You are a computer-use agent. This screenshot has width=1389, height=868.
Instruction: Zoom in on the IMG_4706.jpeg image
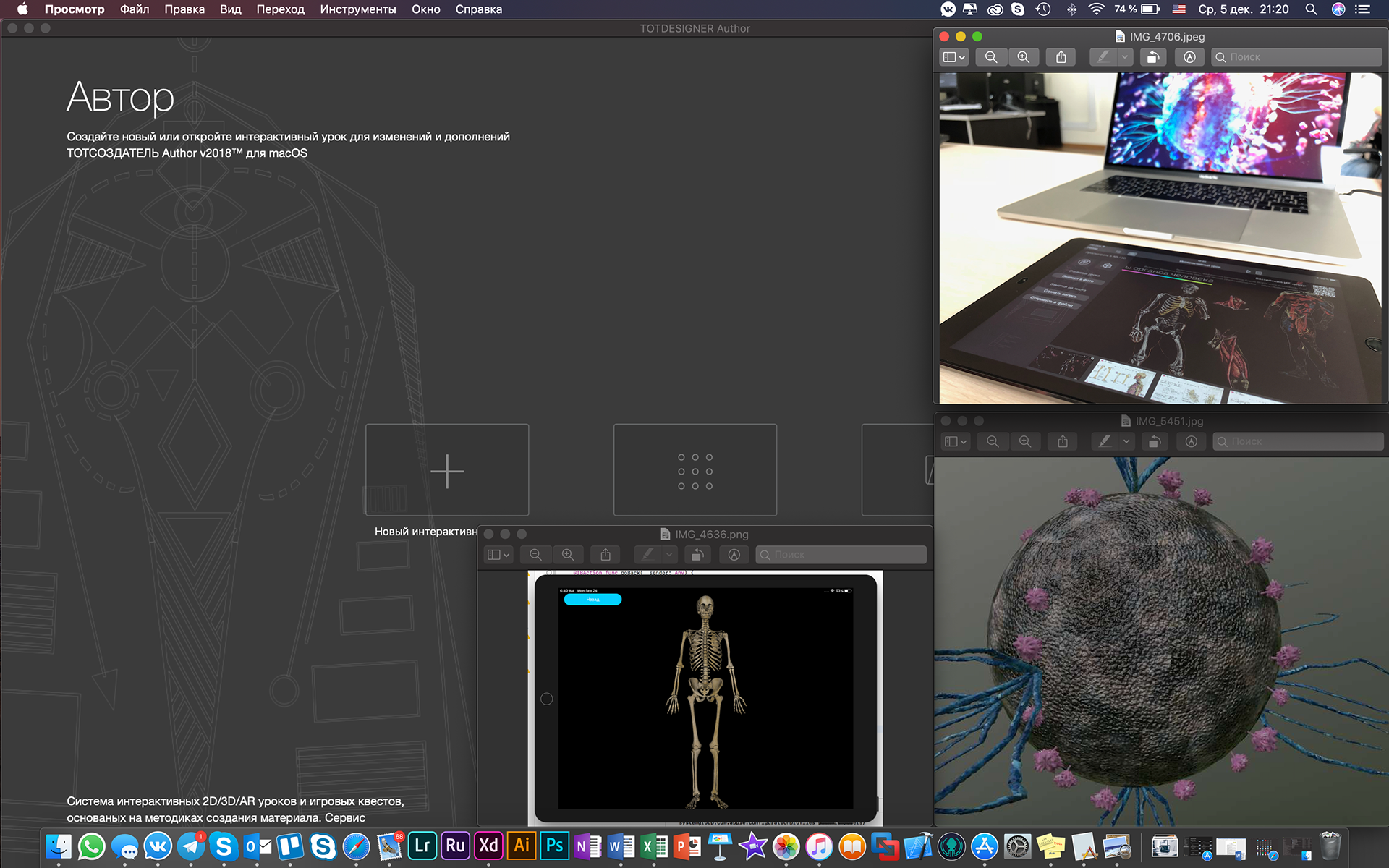point(1024,57)
